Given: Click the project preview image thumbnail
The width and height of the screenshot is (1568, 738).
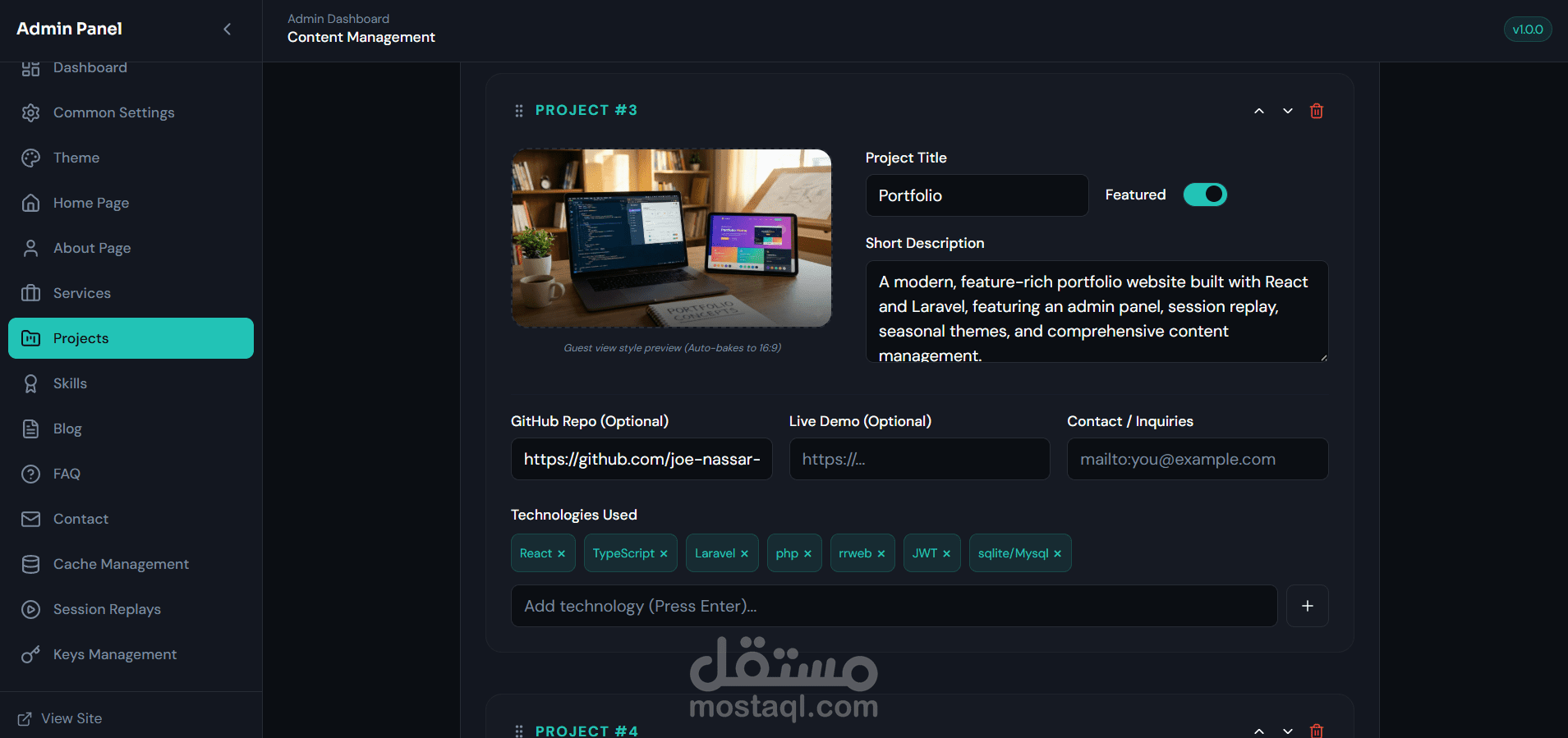Looking at the screenshot, I should coord(672,238).
